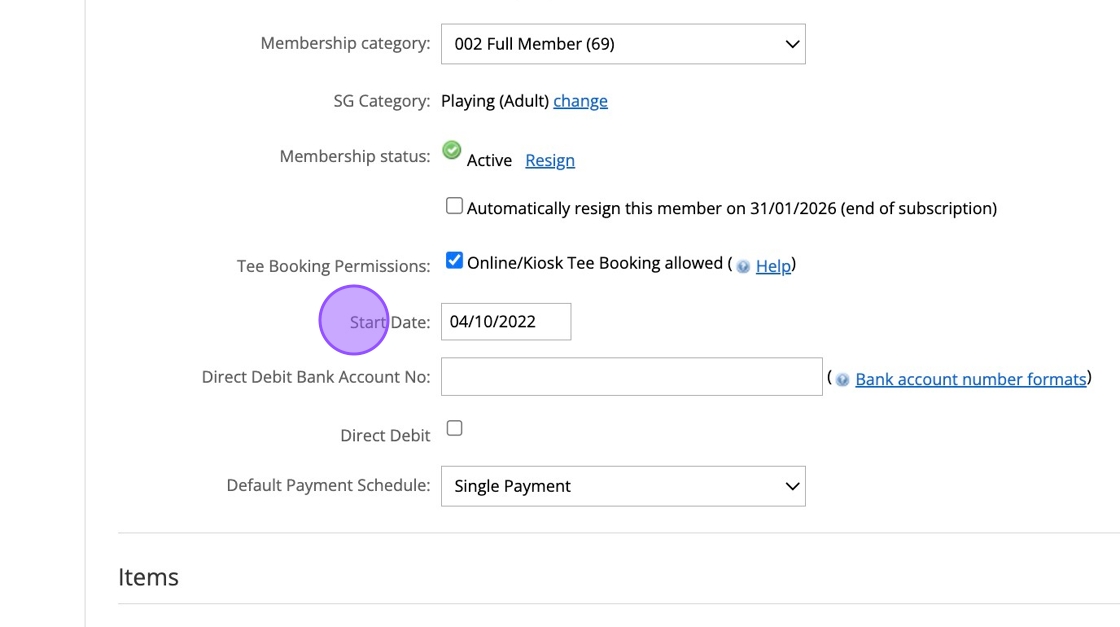This screenshot has height=627, width=1120.
Task: Click the Tee Booking Permissions label
Action: 333,266
